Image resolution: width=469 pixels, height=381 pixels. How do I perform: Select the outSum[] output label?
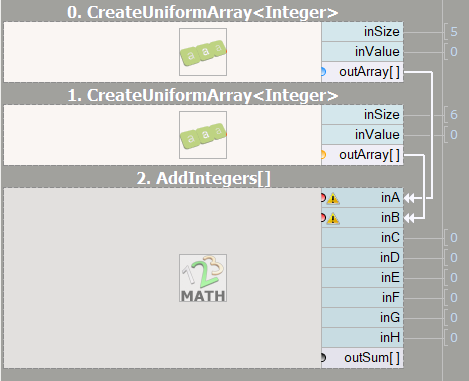click(372, 358)
